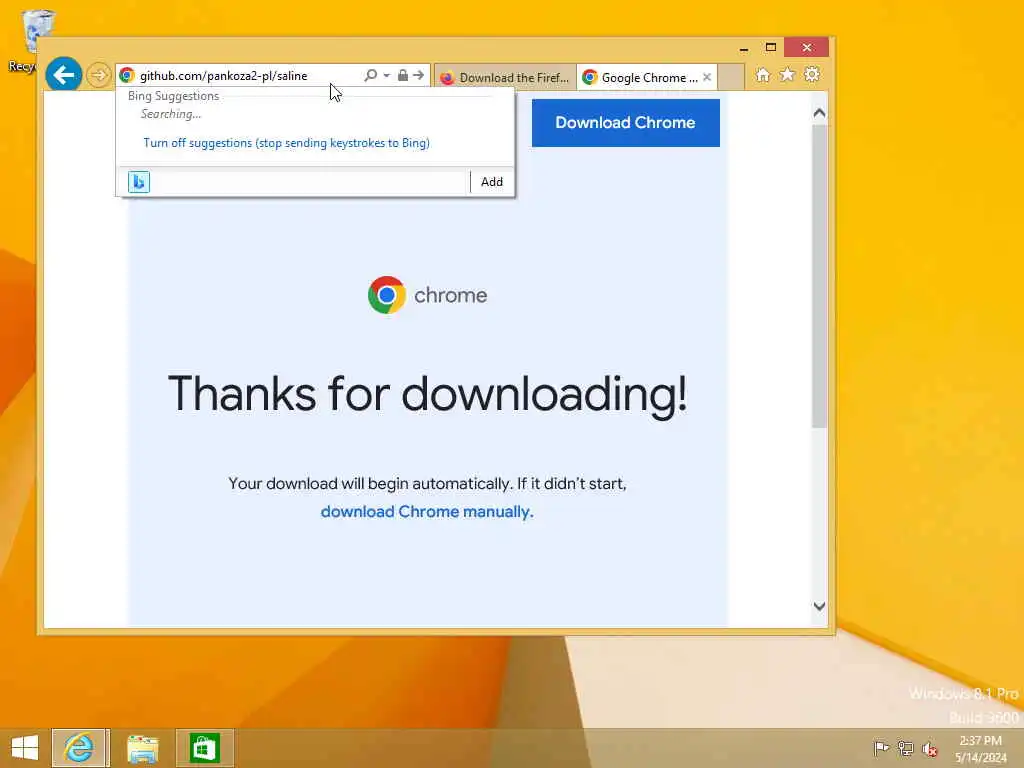Click the network tray icon

(x=905, y=748)
